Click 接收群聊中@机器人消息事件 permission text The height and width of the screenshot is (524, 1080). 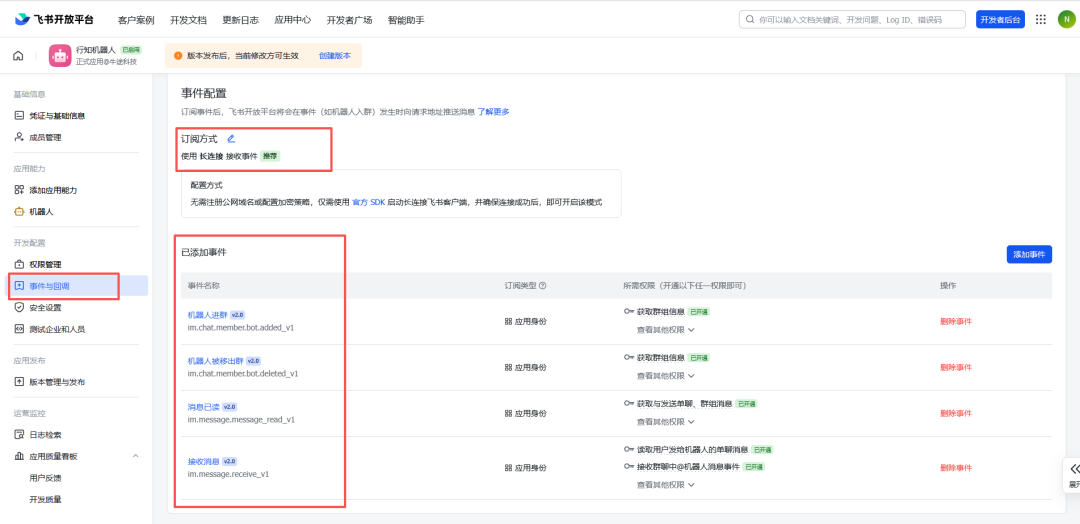(x=688, y=467)
